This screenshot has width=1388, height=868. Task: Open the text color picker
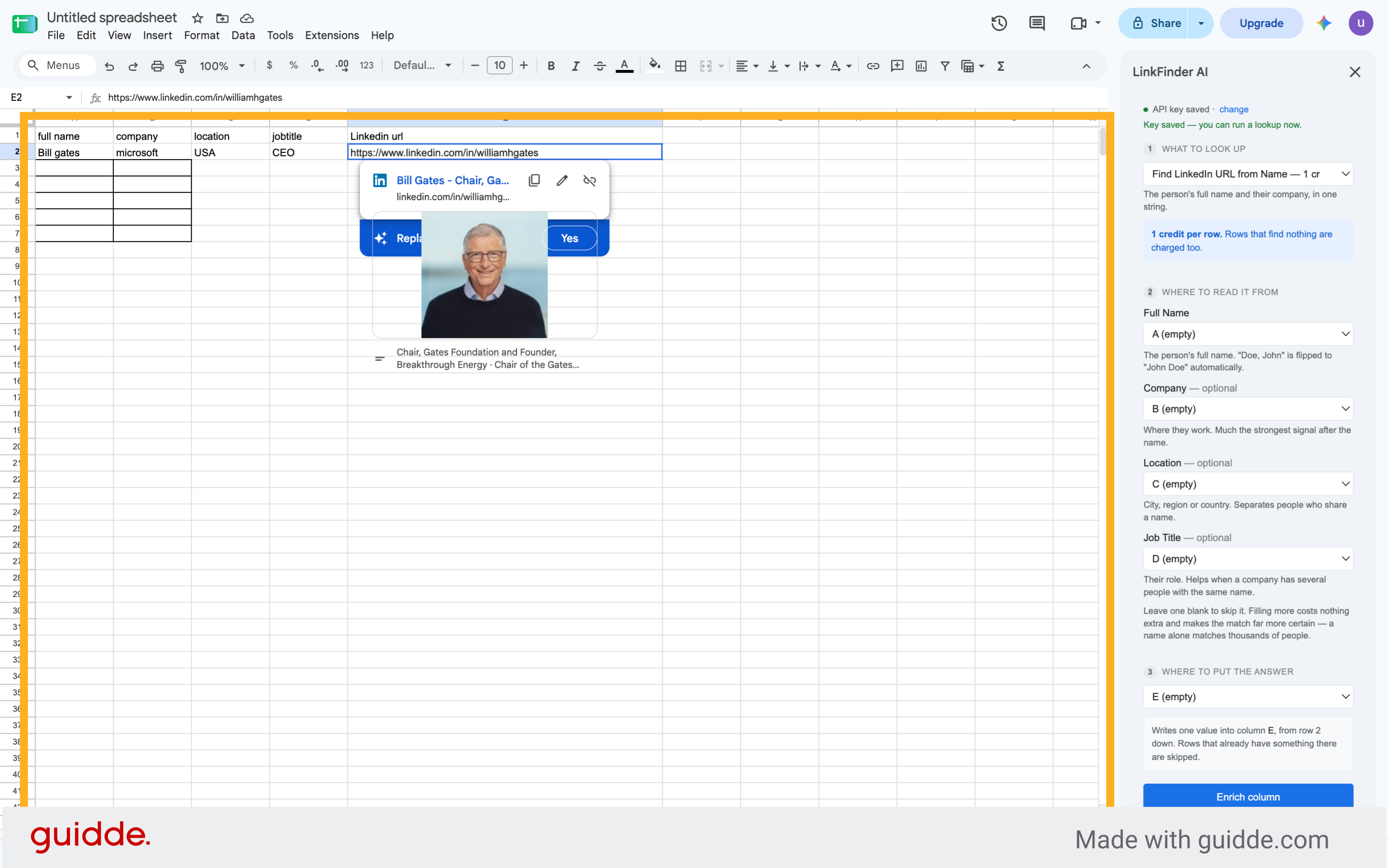(625, 66)
